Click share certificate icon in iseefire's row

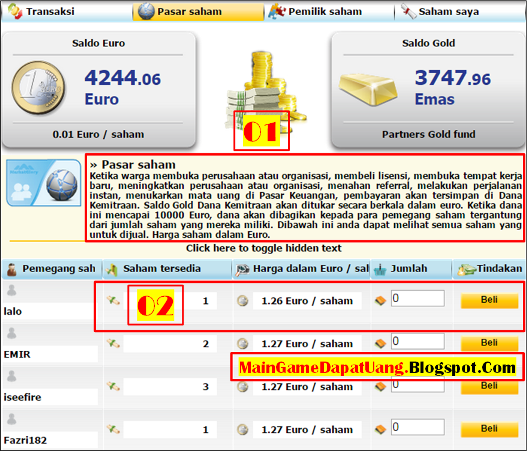tap(113, 386)
